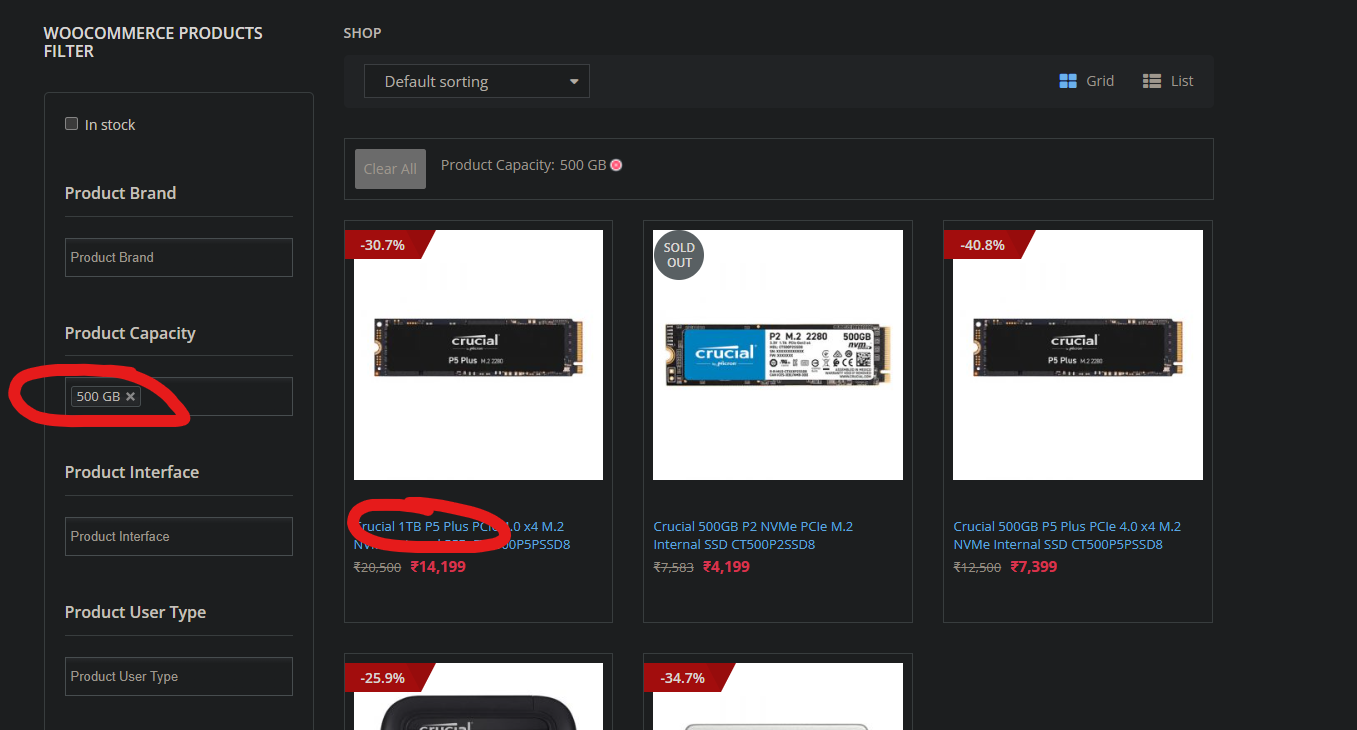Open Crucial 1TB P5 Plus product link

pyautogui.click(x=463, y=535)
